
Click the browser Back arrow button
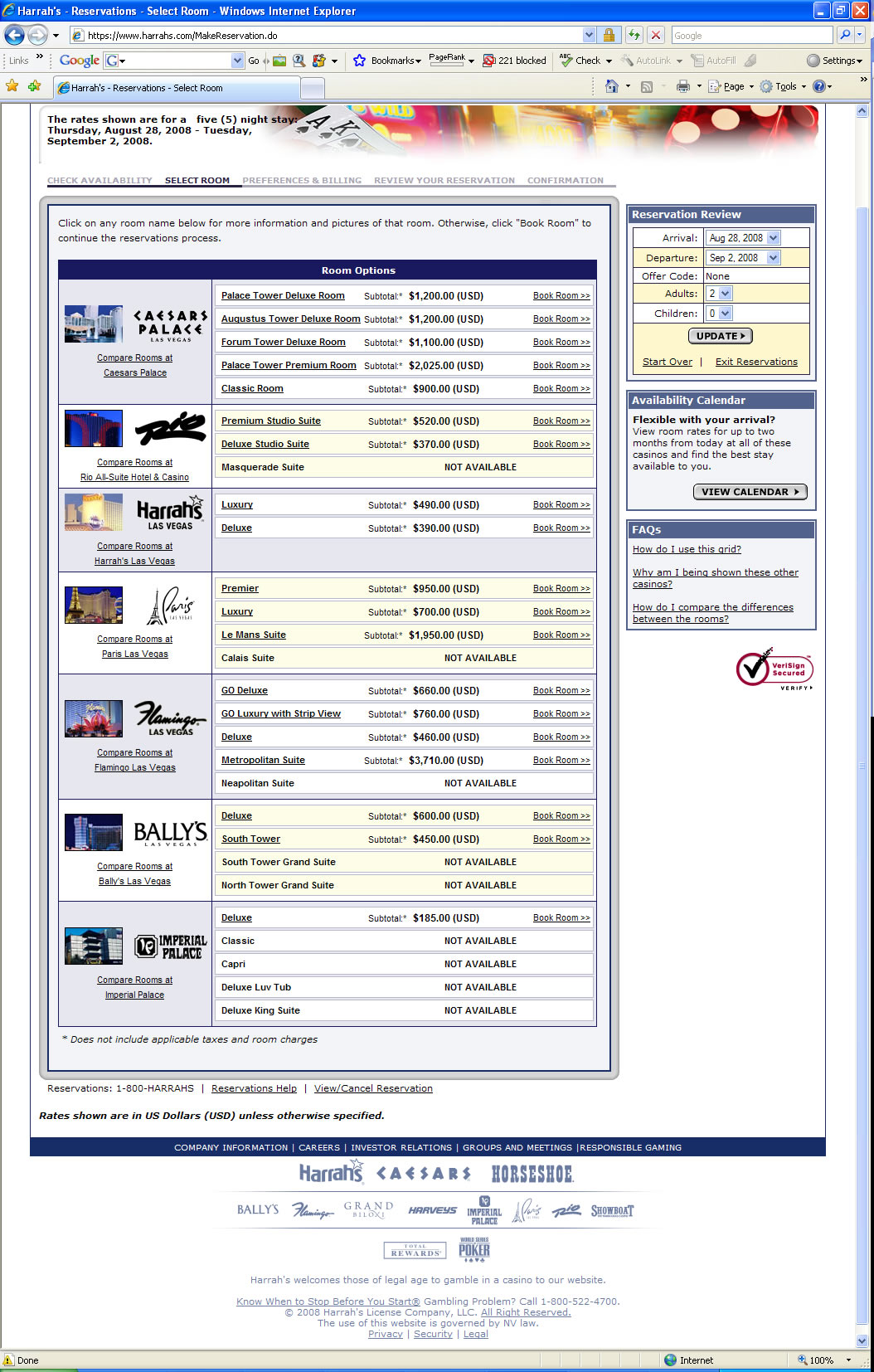pyautogui.click(x=14, y=35)
